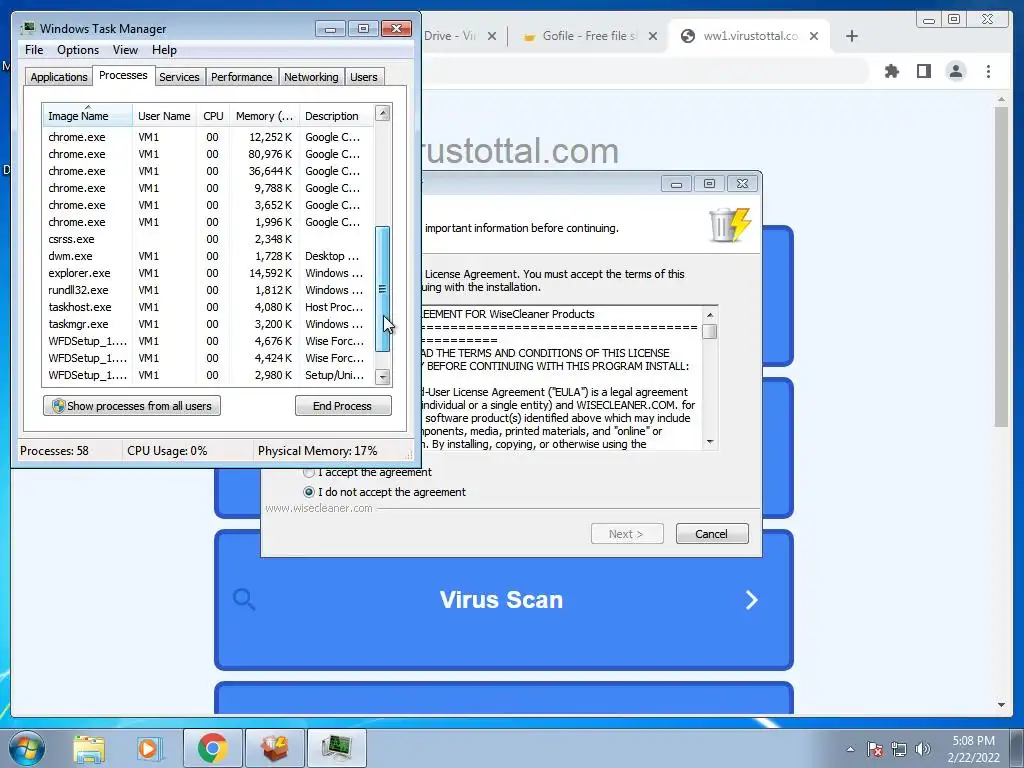Screen dimensions: 1024x768
Task: Open Windows Media Player taskbar icon
Action: (x=148, y=748)
